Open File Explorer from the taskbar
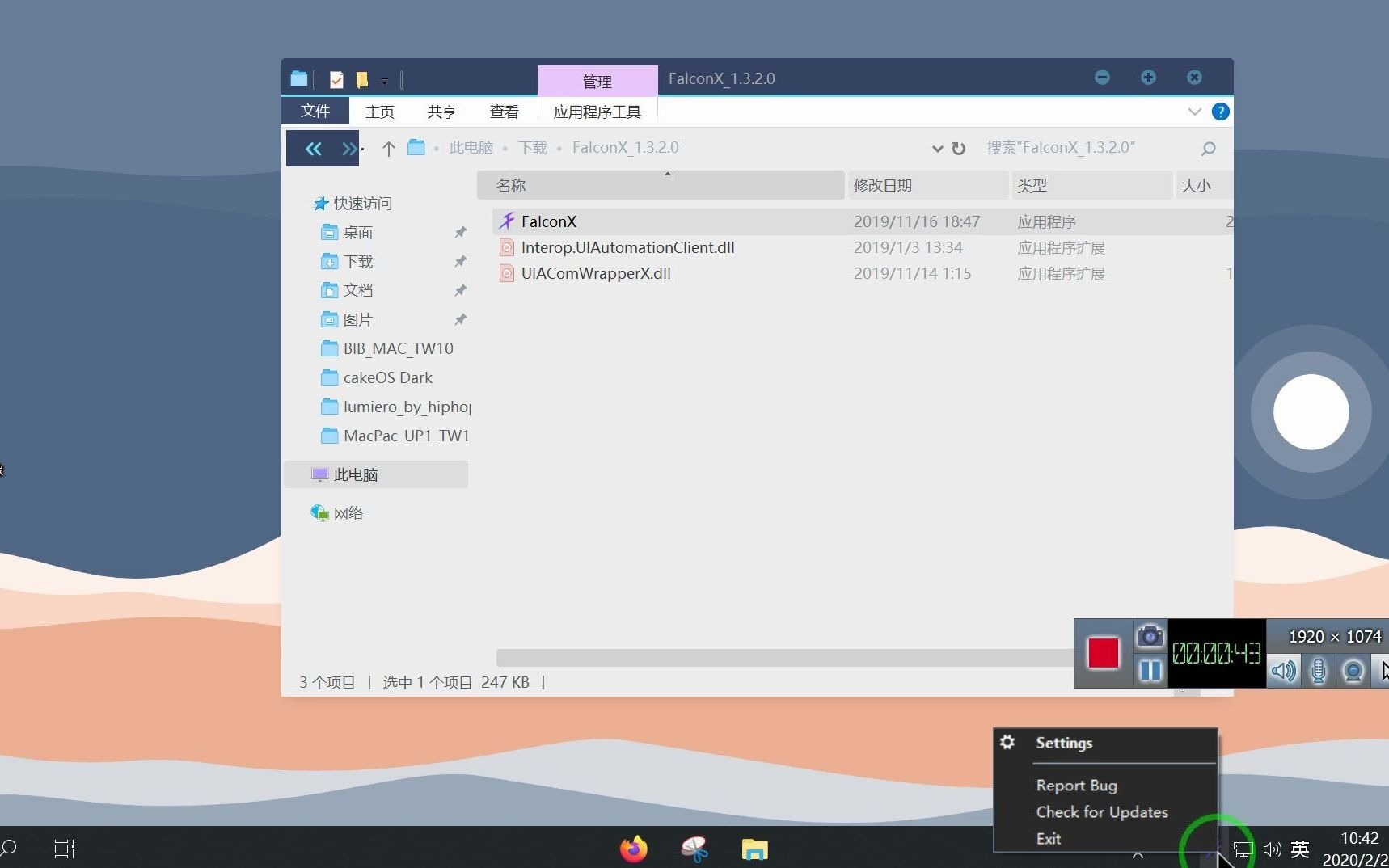 click(754, 849)
